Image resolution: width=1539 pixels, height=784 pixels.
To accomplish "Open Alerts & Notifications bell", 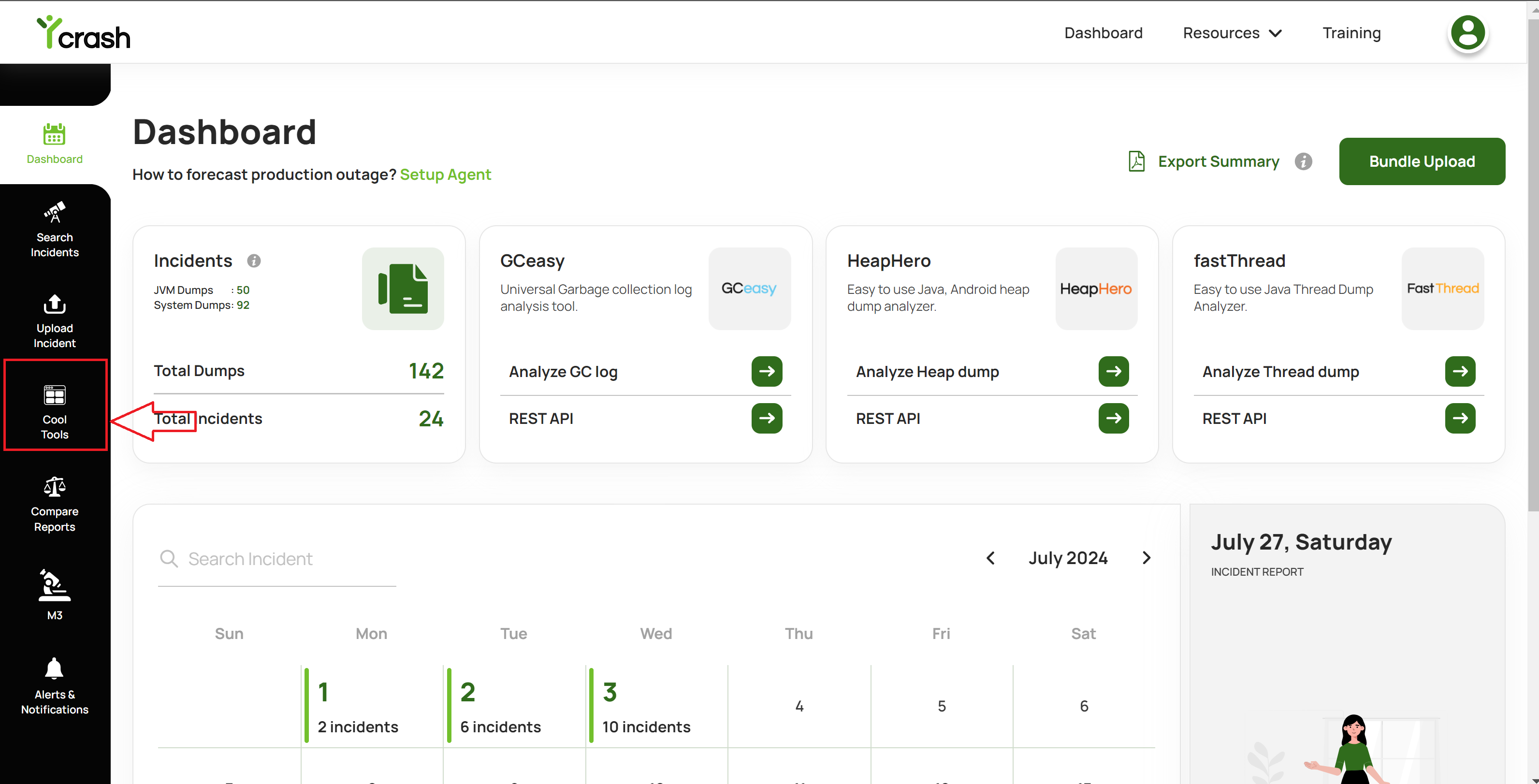I will pyautogui.click(x=54, y=668).
